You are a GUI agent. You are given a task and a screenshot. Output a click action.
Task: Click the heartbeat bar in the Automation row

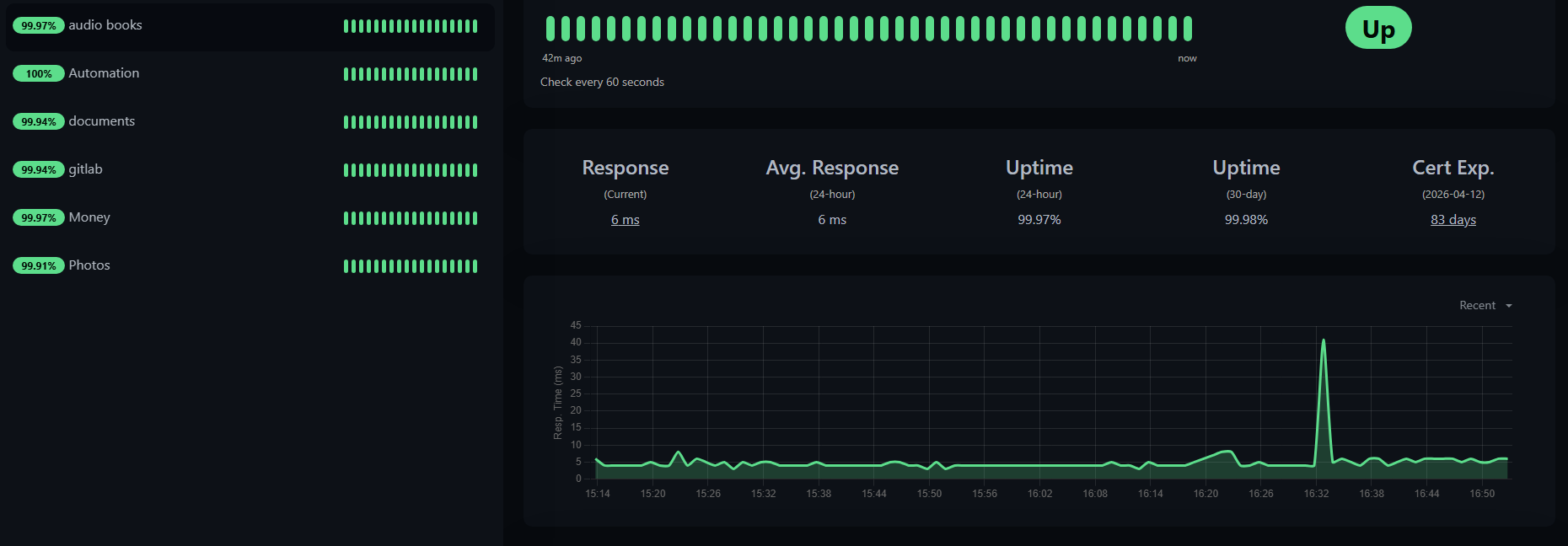(x=411, y=74)
